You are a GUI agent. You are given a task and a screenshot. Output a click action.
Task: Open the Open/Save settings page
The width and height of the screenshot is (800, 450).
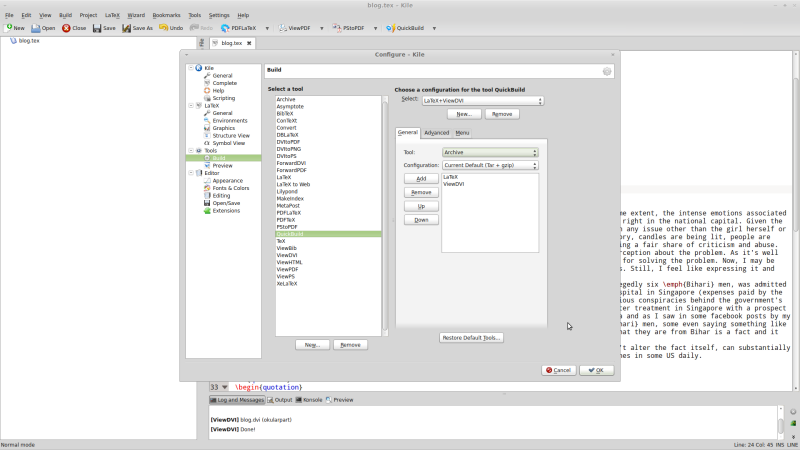tap(226, 203)
